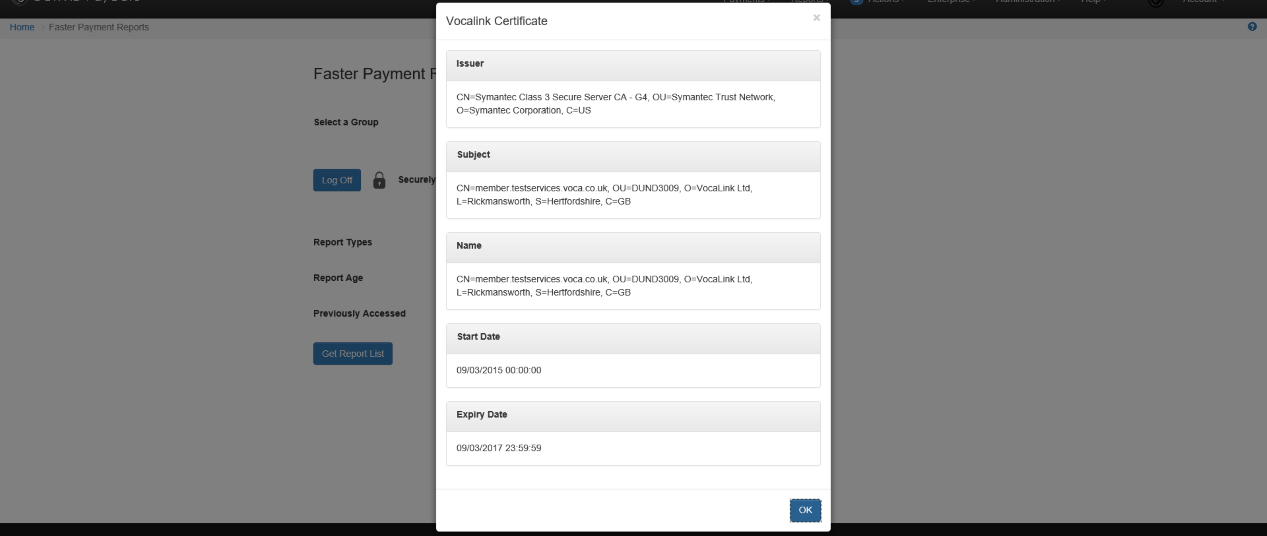Click the expiry date value 09/03/2017
Viewport: 1267px width, 536px height.
point(498,448)
